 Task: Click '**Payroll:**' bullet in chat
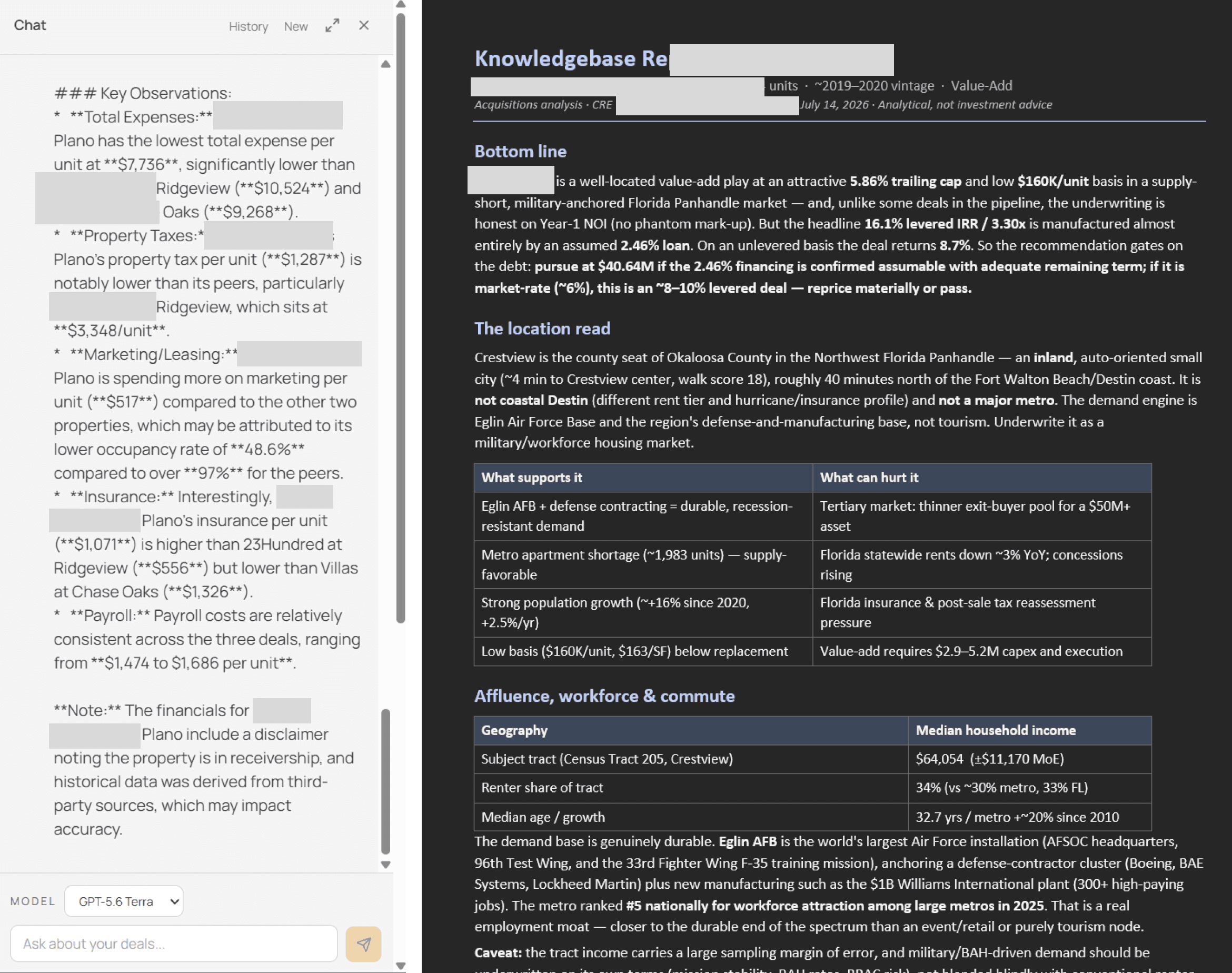pos(110,615)
